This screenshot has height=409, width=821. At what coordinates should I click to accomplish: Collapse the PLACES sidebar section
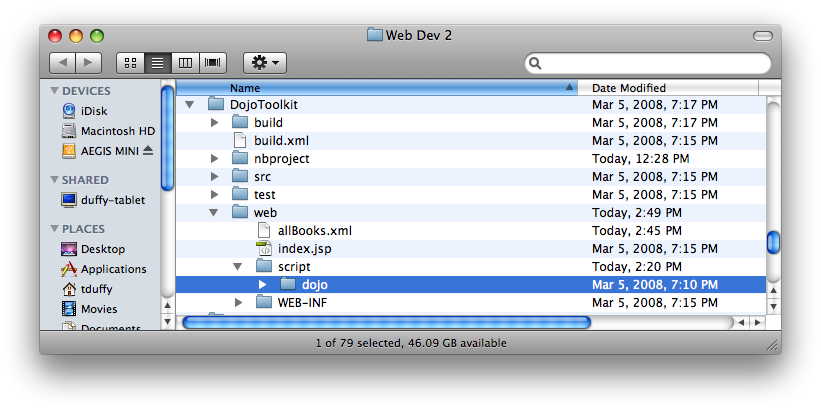pos(54,229)
